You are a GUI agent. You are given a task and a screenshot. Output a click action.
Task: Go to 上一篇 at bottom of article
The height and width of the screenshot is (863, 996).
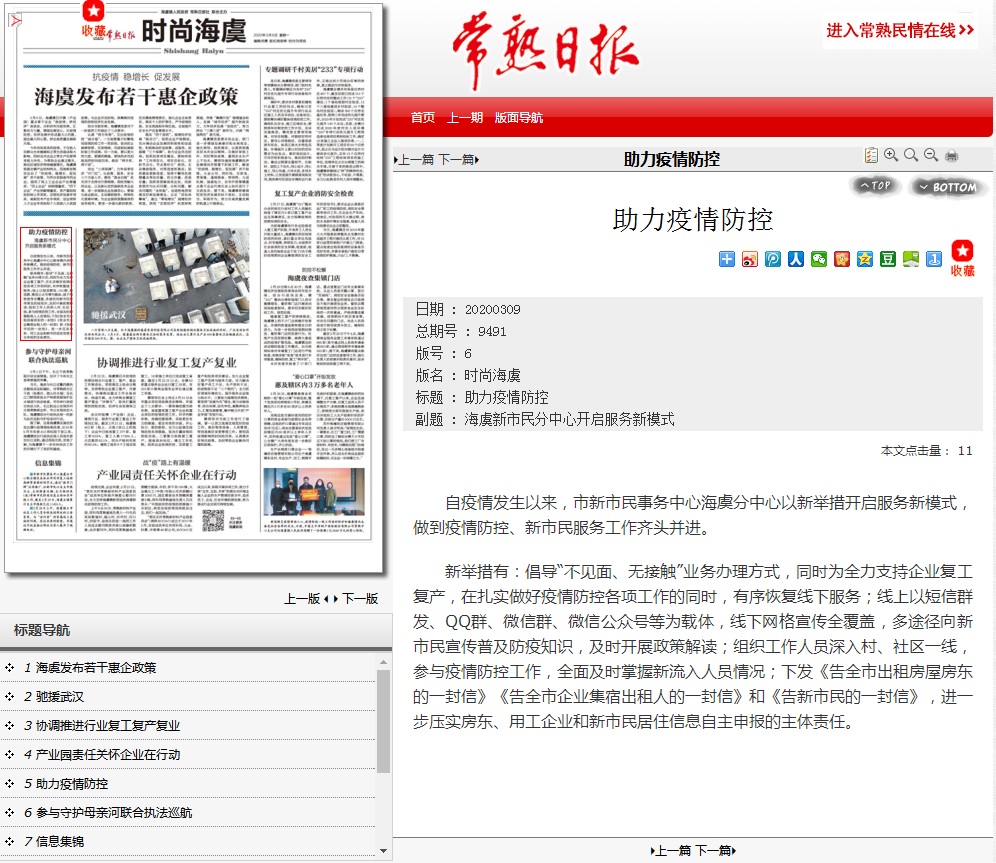pos(671,850)
